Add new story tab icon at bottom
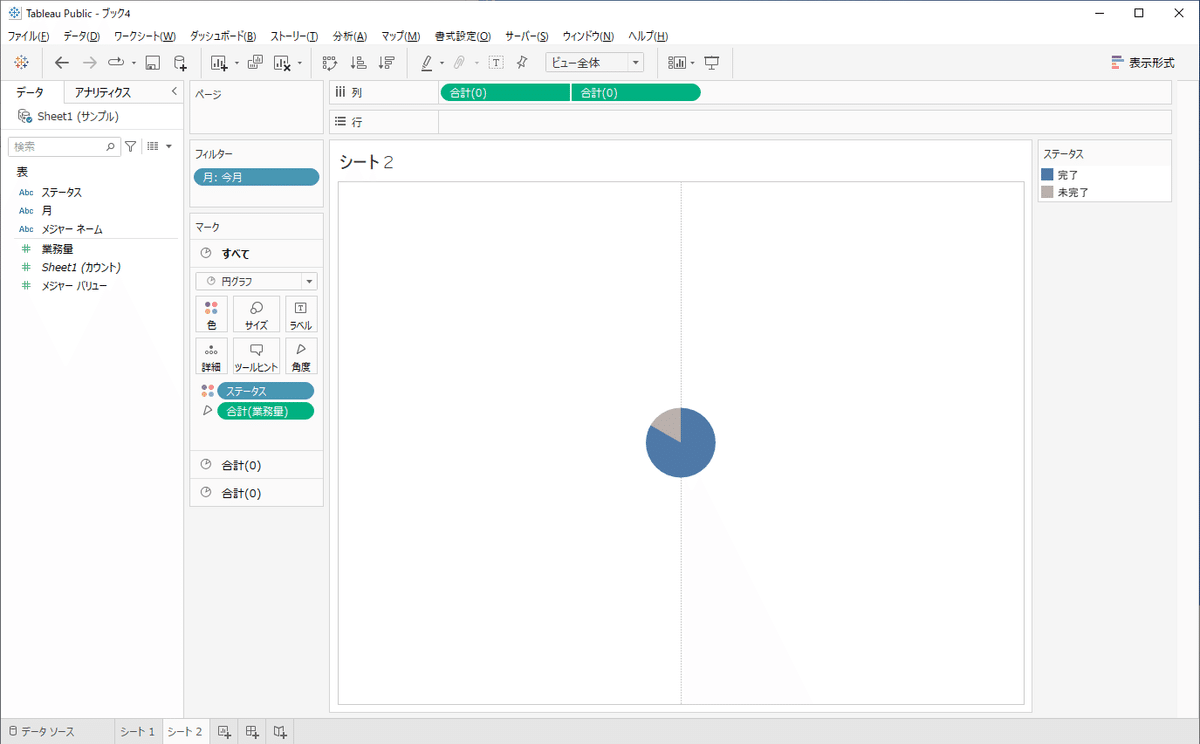1200x744 pixels. tap(281, 732)
